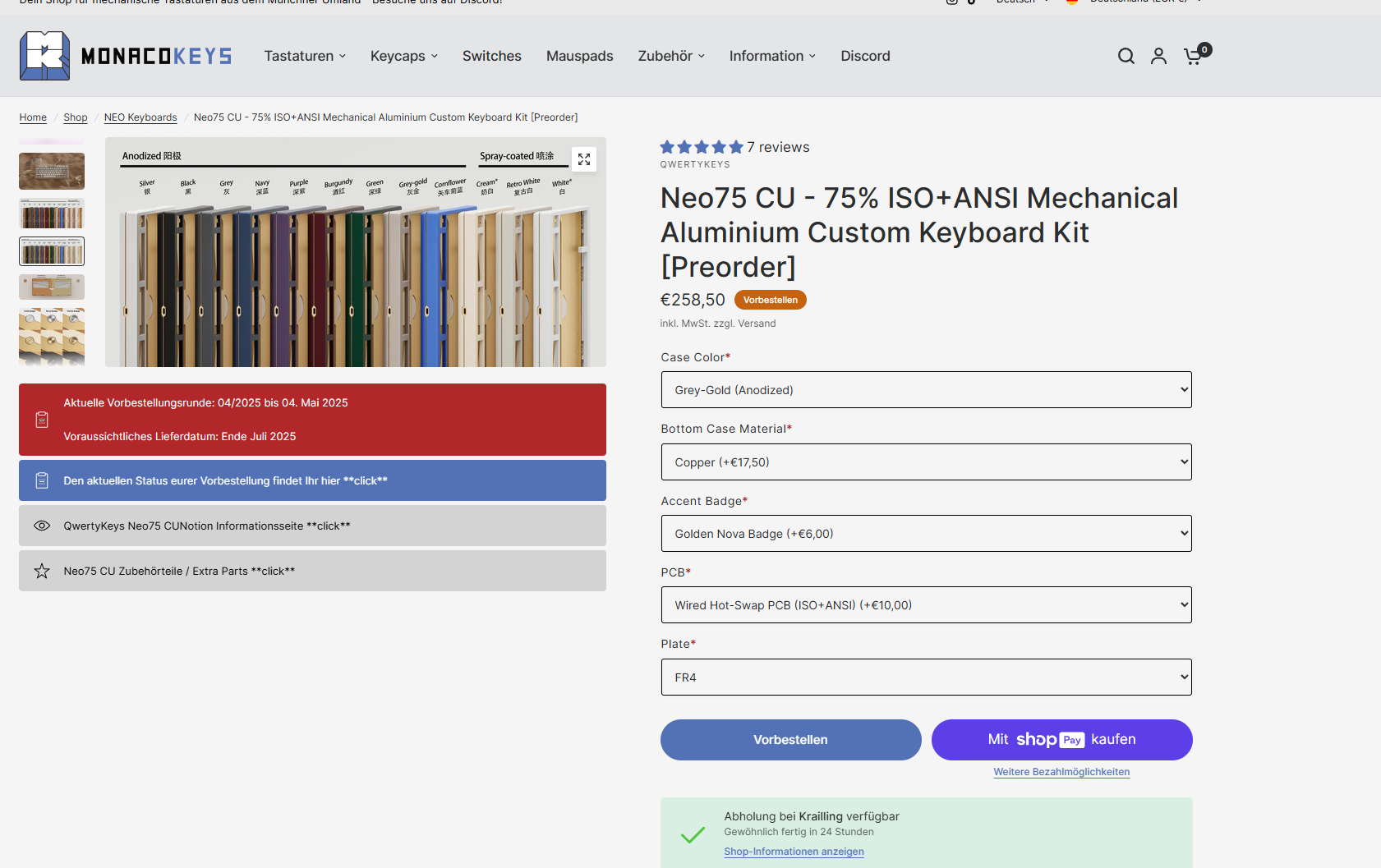The image size is (1381, 868).
Task: Open the Plate dropdown
Action: [x=927, y=677]
